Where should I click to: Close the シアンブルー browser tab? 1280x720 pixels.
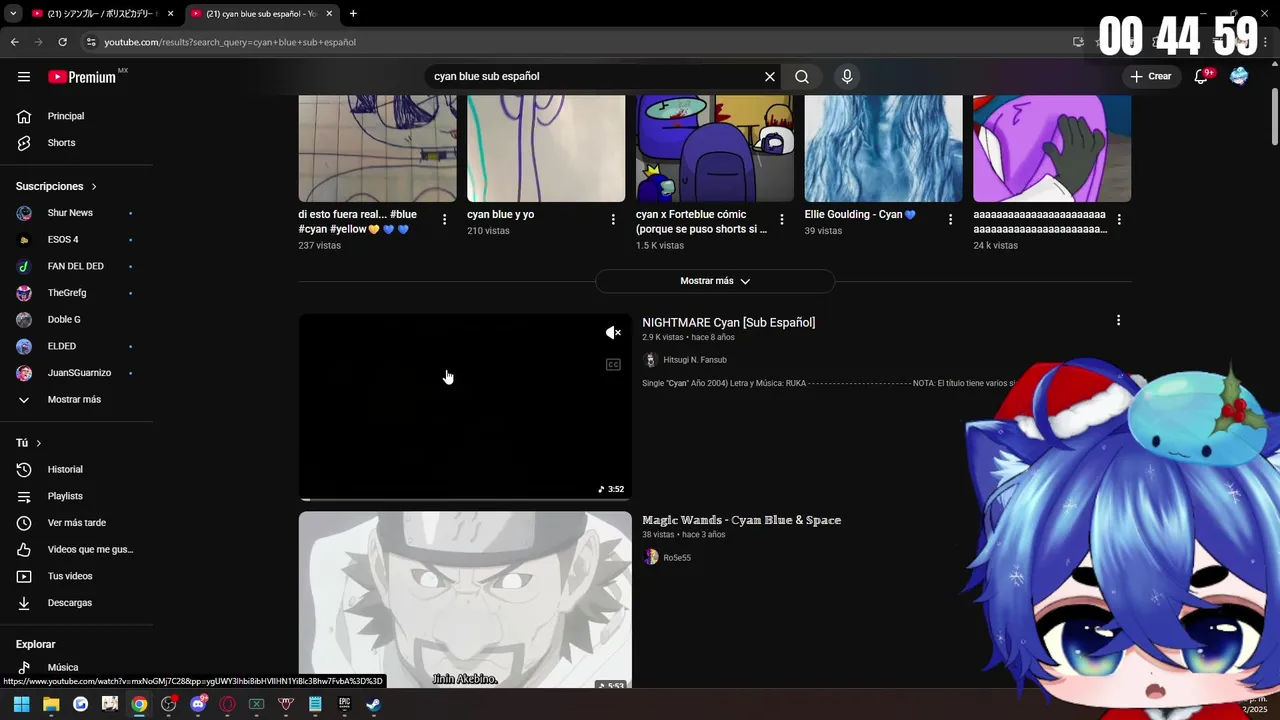coord(171,14)
